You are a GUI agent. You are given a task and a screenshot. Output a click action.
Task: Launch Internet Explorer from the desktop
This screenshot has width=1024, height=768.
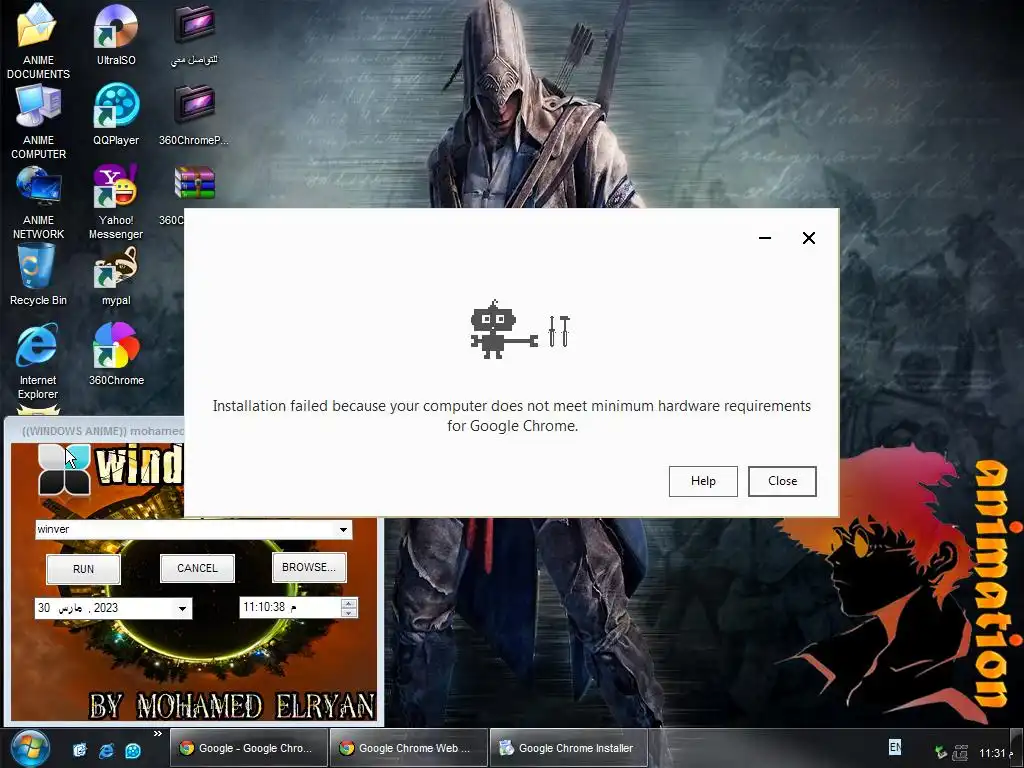(x=38, y=361)
